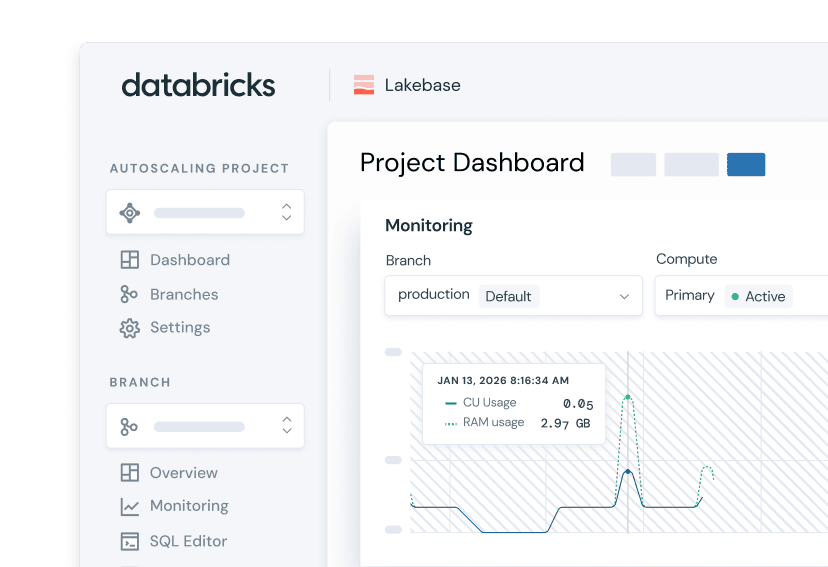Screen dimensions: 828x567
Task: Open Dashboard in the sidebar
Action: [190, 260]
